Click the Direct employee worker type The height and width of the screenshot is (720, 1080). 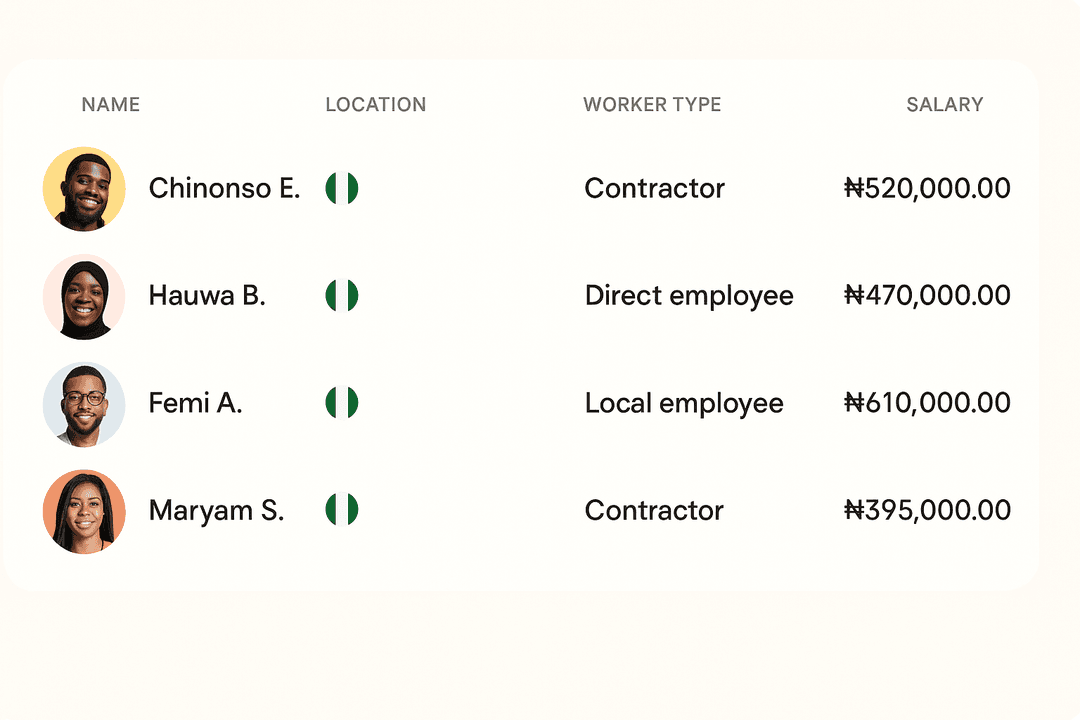tap(689, 296)
